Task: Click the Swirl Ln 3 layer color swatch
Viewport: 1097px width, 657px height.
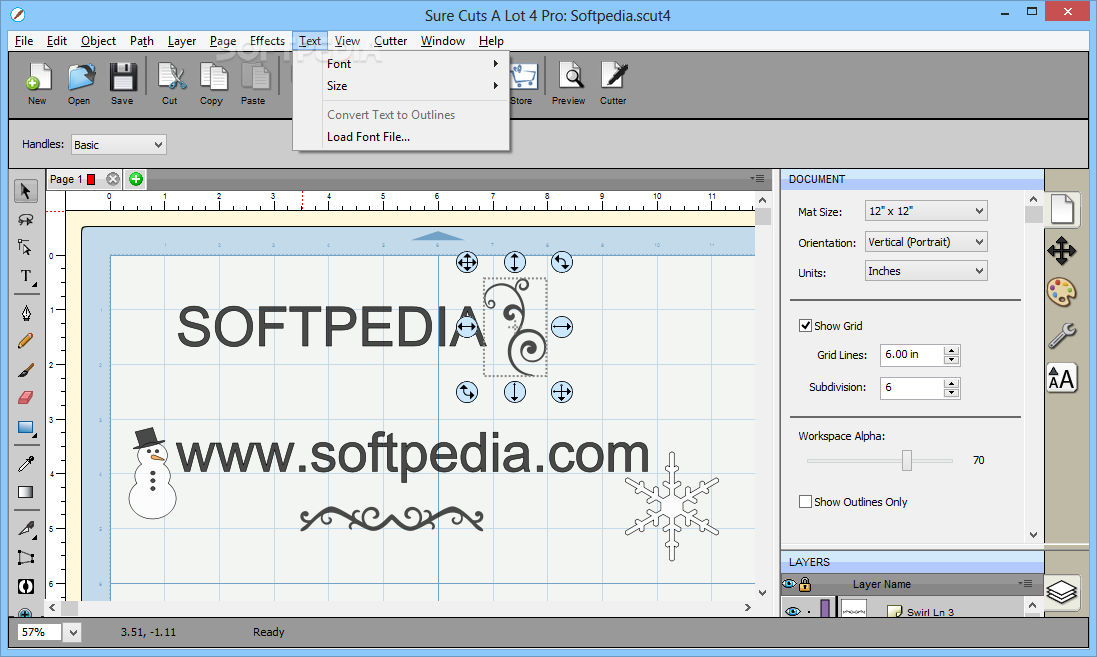Action: 826,608
